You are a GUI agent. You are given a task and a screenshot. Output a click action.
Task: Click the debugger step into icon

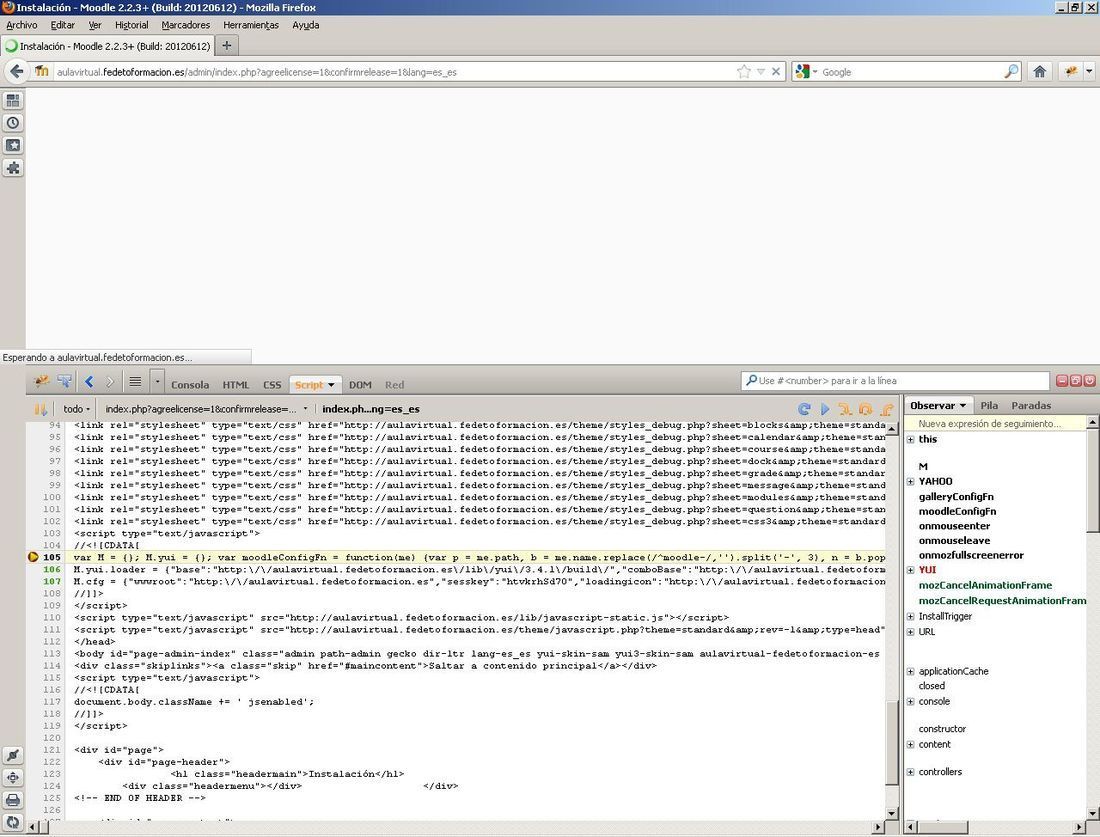845,409
